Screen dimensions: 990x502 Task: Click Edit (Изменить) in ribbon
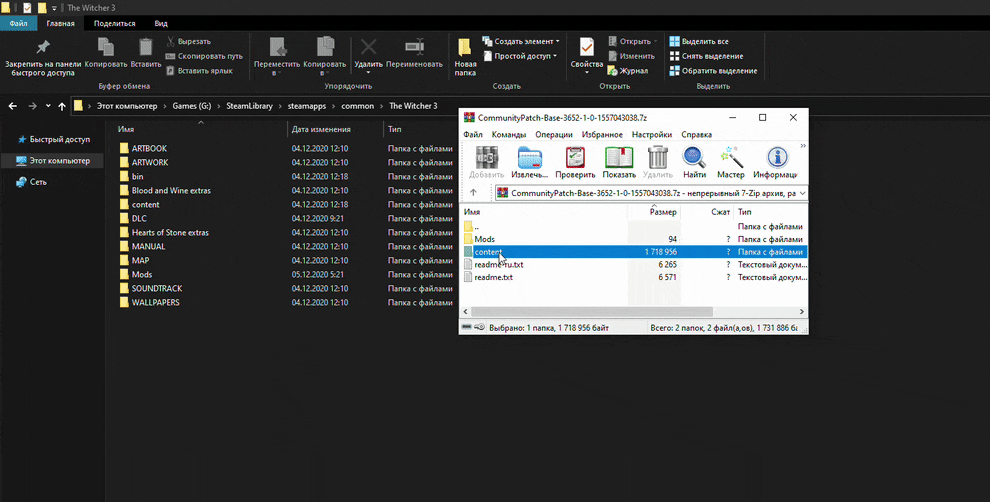(x=631, y=56)
